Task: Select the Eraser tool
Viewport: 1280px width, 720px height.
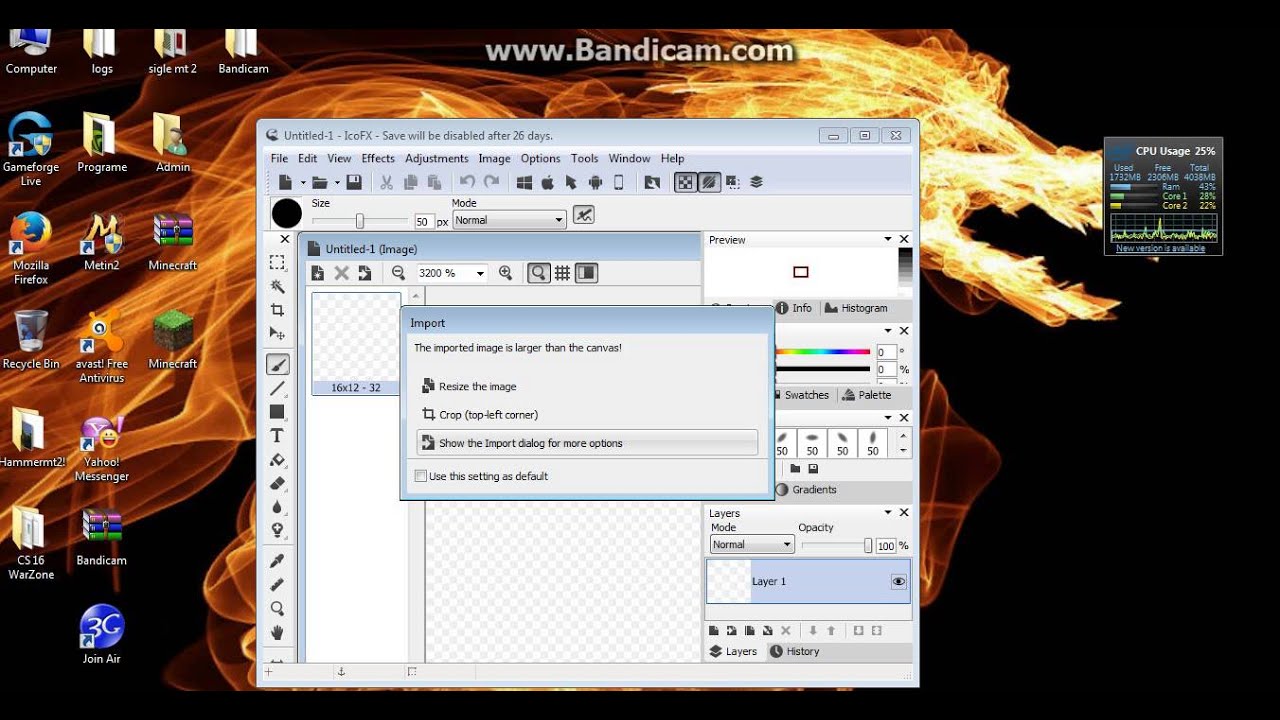Action: [x=277, y=483]
